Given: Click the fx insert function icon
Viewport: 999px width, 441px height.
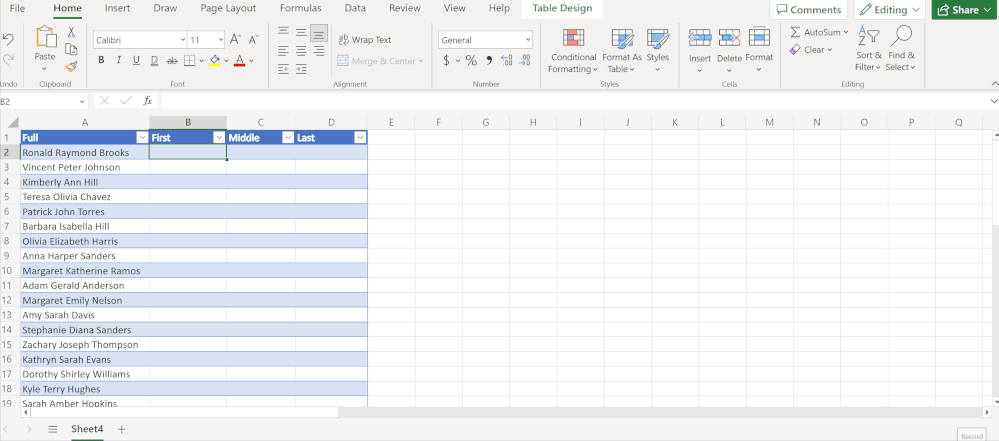Looking at the screenshot, I should [x=147, y=101].
